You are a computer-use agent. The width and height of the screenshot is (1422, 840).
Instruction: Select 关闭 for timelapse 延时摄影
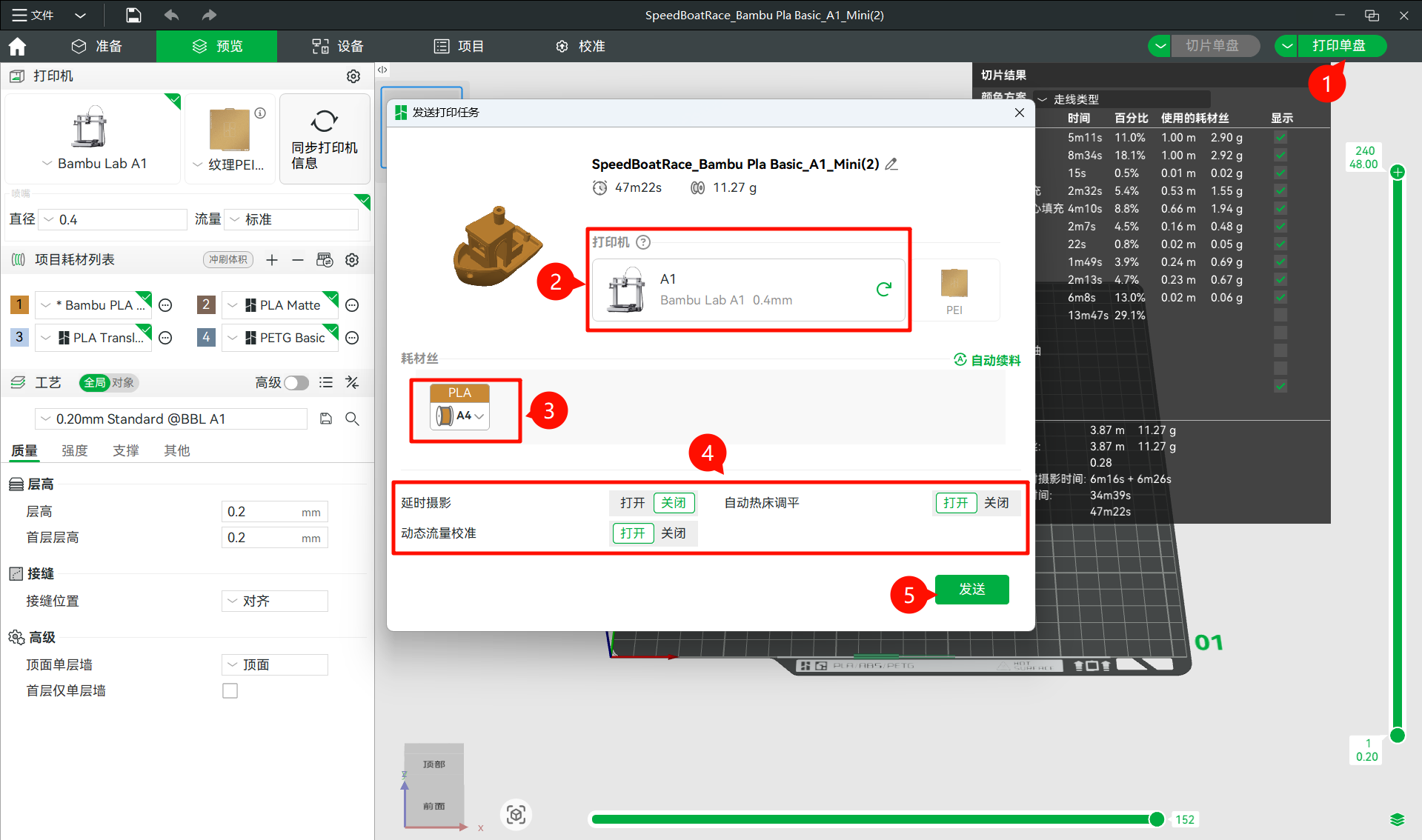pyautogui.click(x=674, y=503)
